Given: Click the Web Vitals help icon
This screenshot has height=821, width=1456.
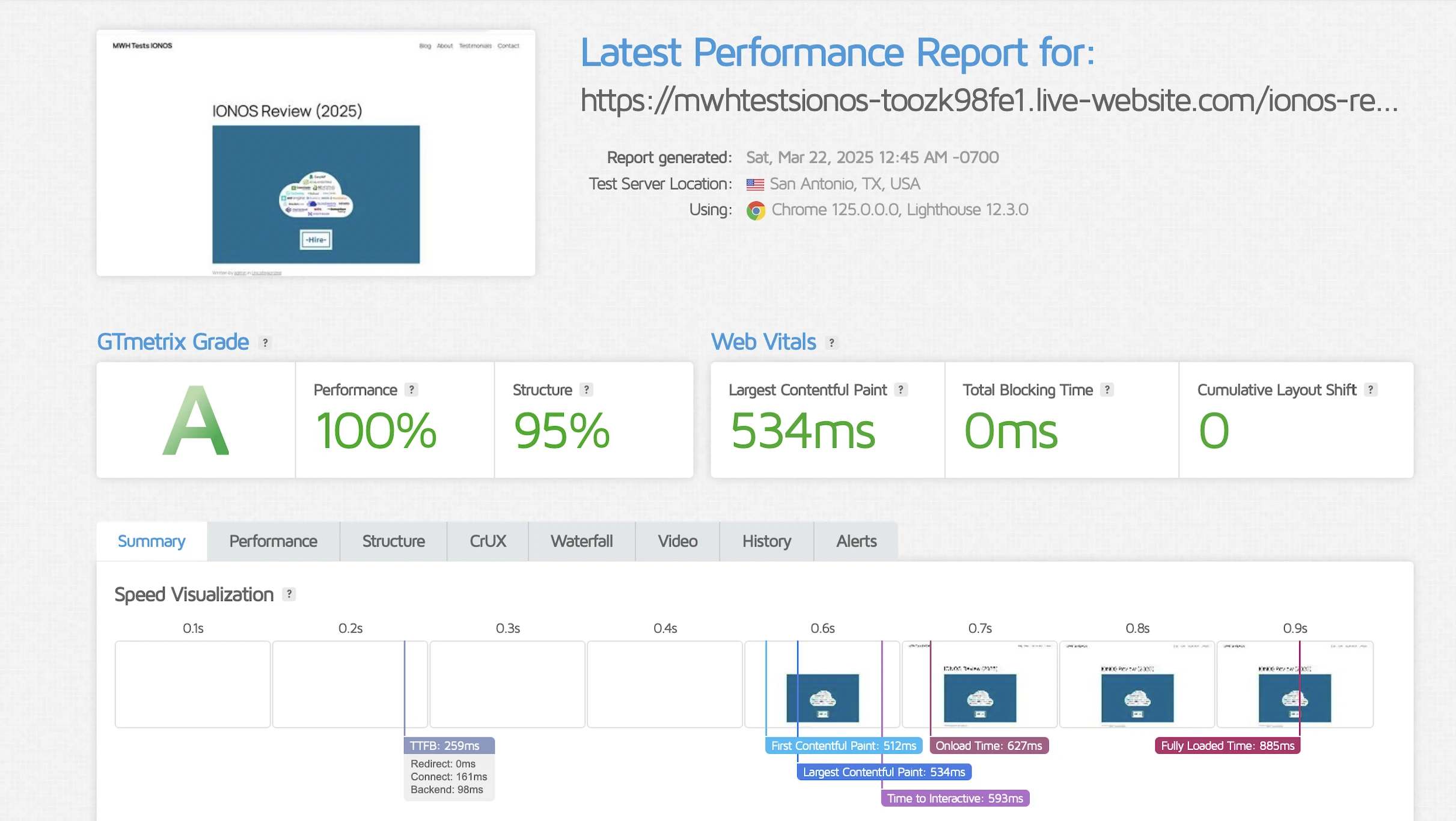Looking at the screenshot, I should tap(831, 343).
